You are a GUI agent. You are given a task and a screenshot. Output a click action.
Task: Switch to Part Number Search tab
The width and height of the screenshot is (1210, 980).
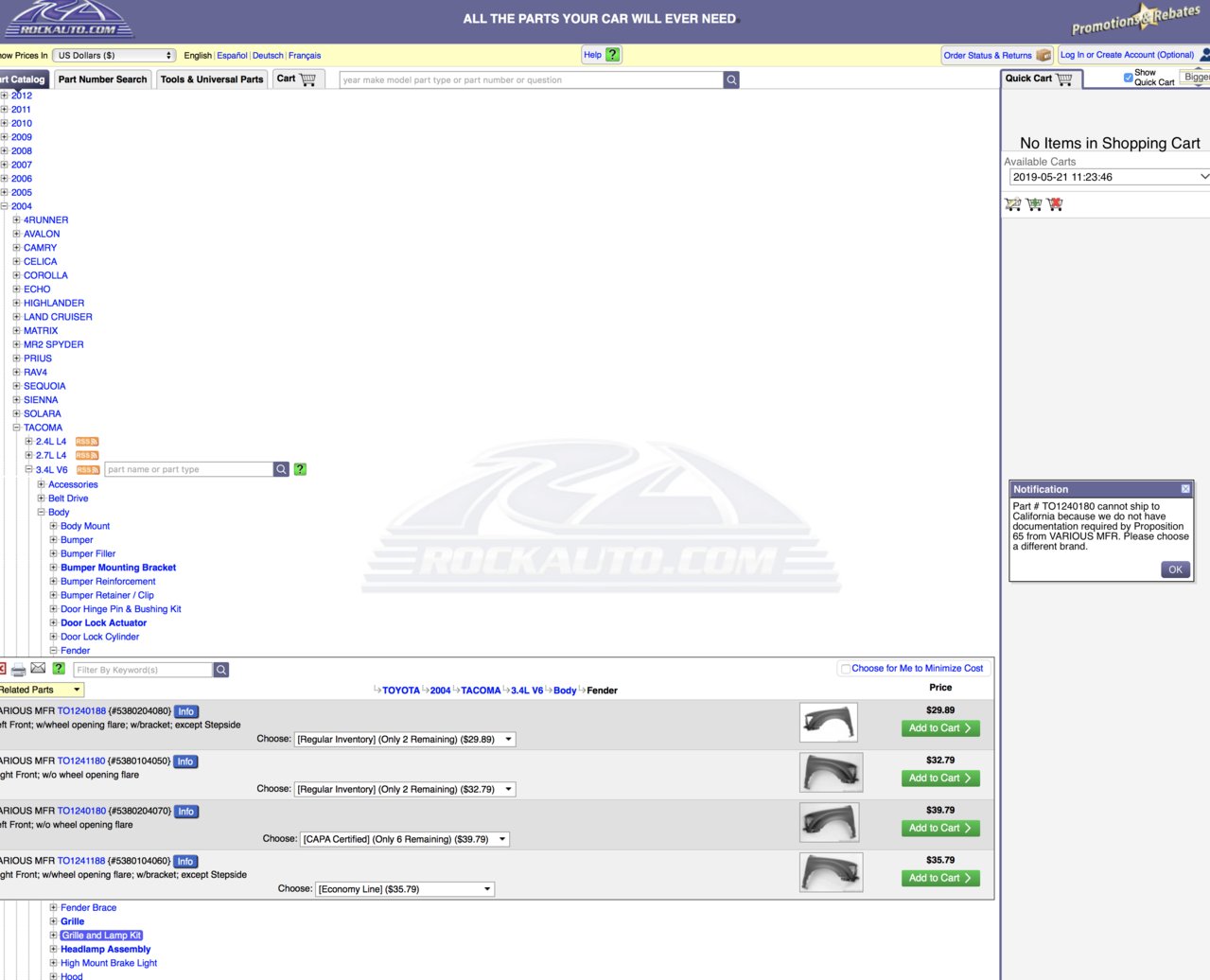coord(102,79)
